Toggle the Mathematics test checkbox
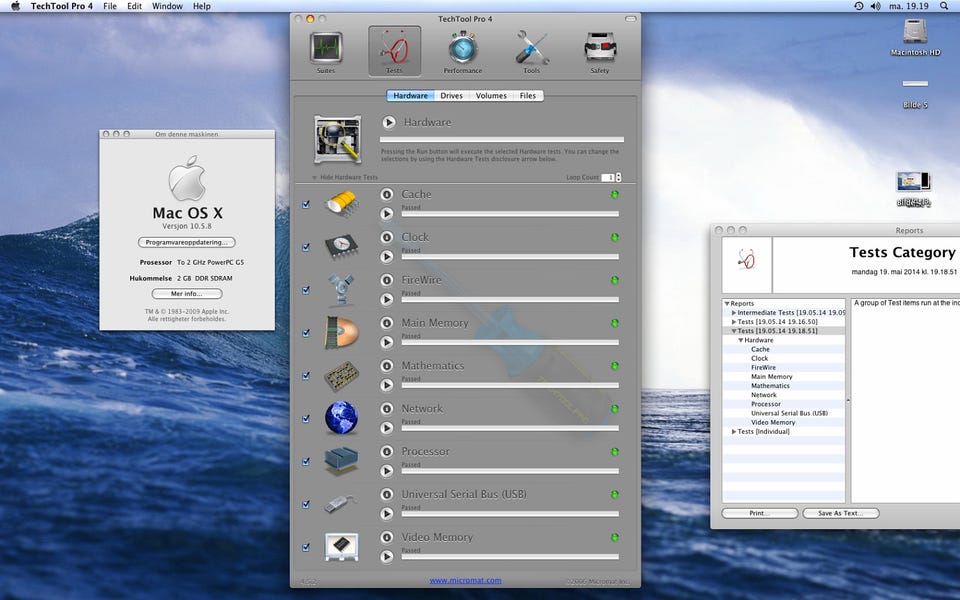This screenshot has height=600, width=960. (x=306, y=376)
